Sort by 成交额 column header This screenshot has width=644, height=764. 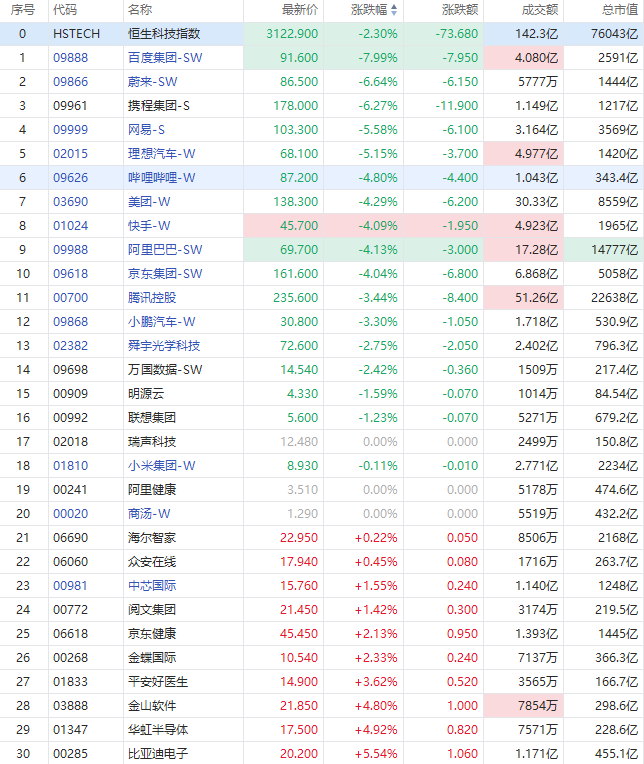click(x=540, y=10)
